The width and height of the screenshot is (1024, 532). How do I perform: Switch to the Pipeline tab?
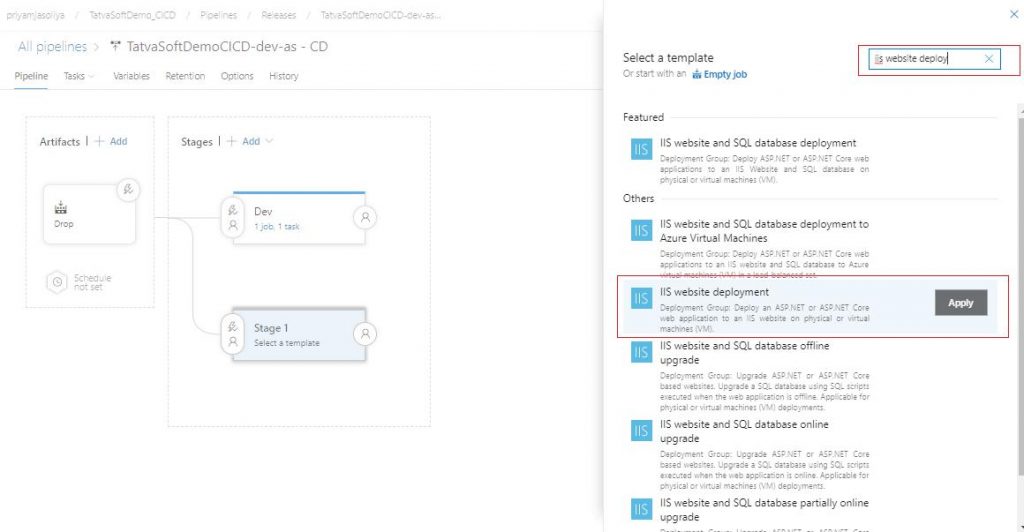point(31,76)
